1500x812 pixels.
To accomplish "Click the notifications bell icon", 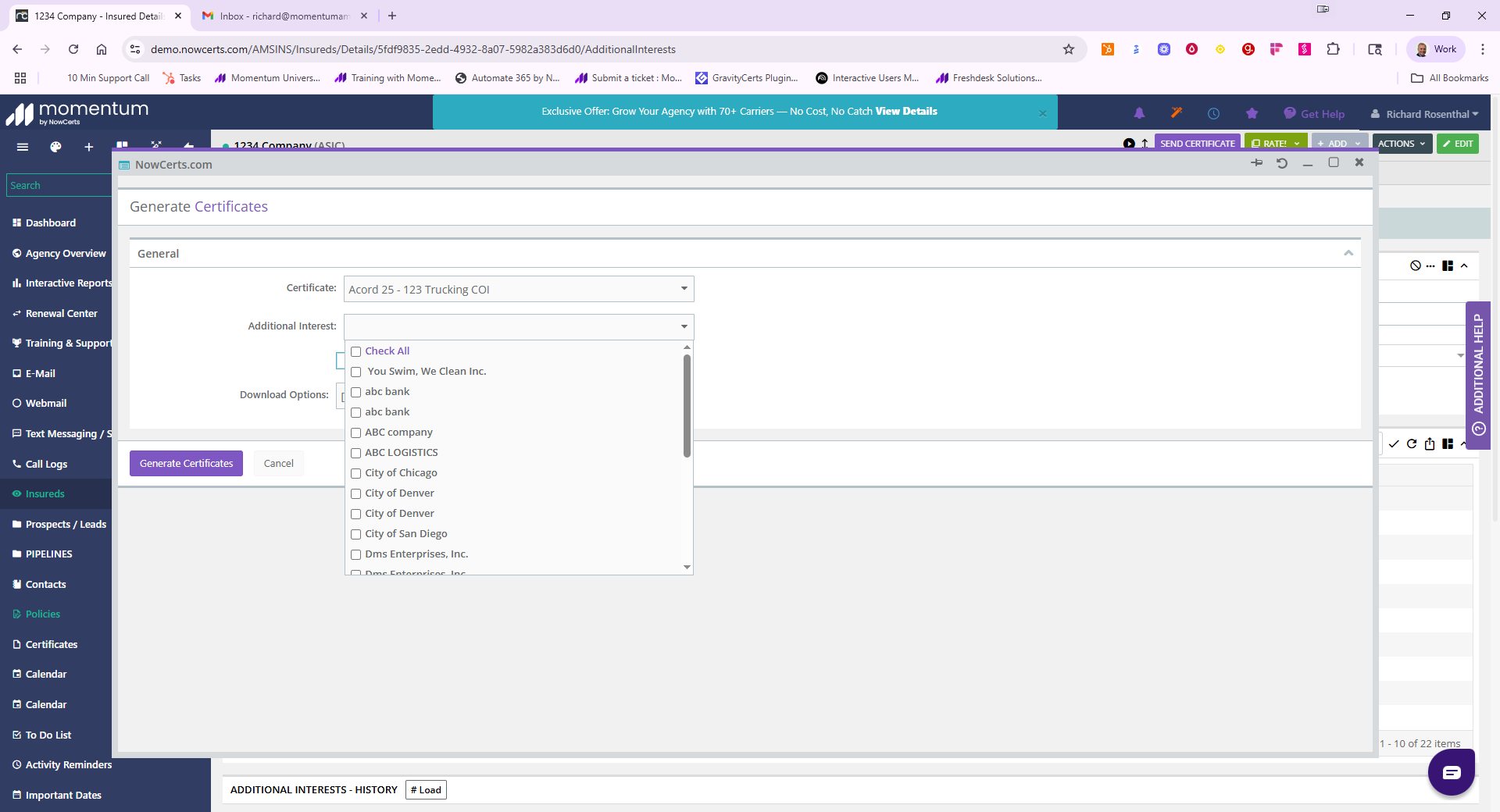I will coord(1139,113).
